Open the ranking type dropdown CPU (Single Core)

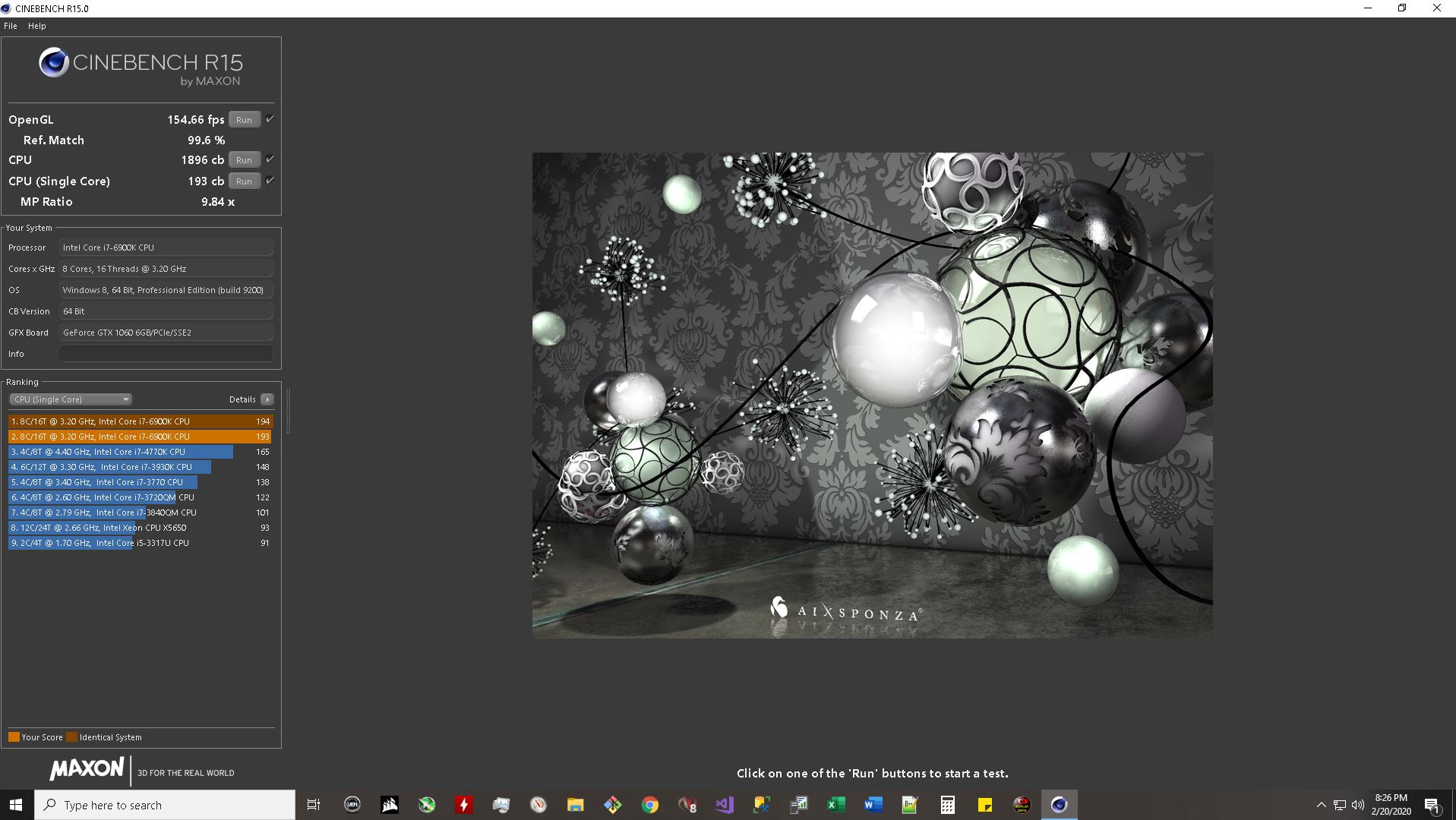tap(71, 399)
